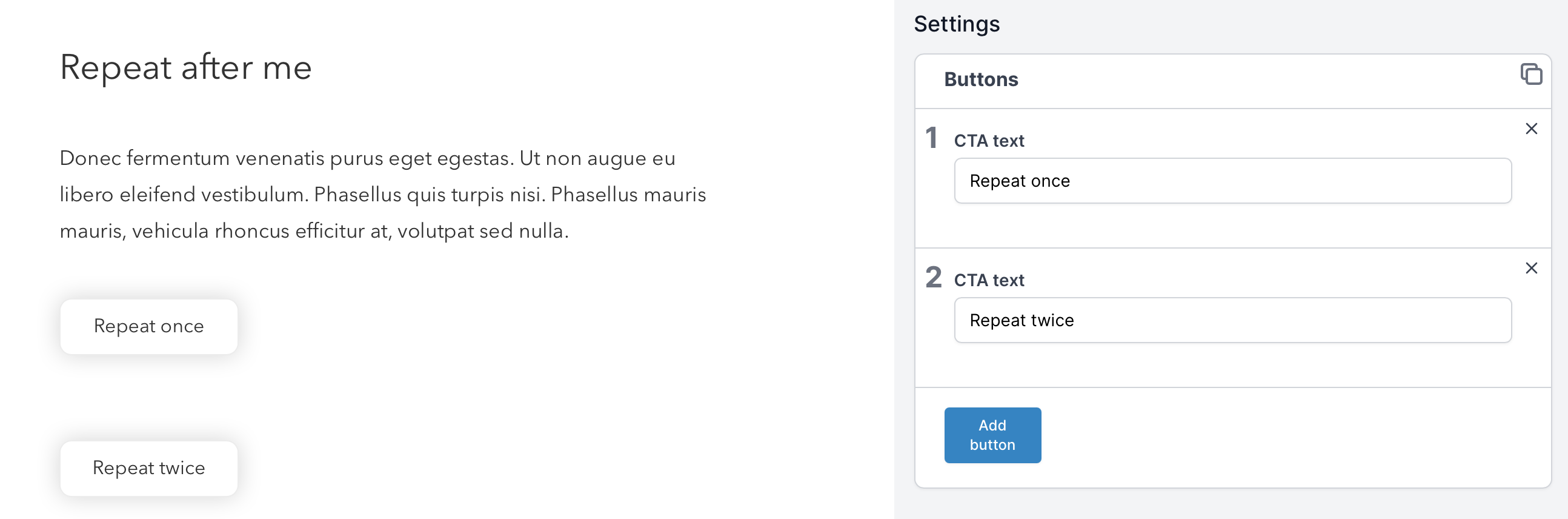This screenshot has width=1568, height=519.
Task: Click the Settings panel title
Action: pos(956,24)
